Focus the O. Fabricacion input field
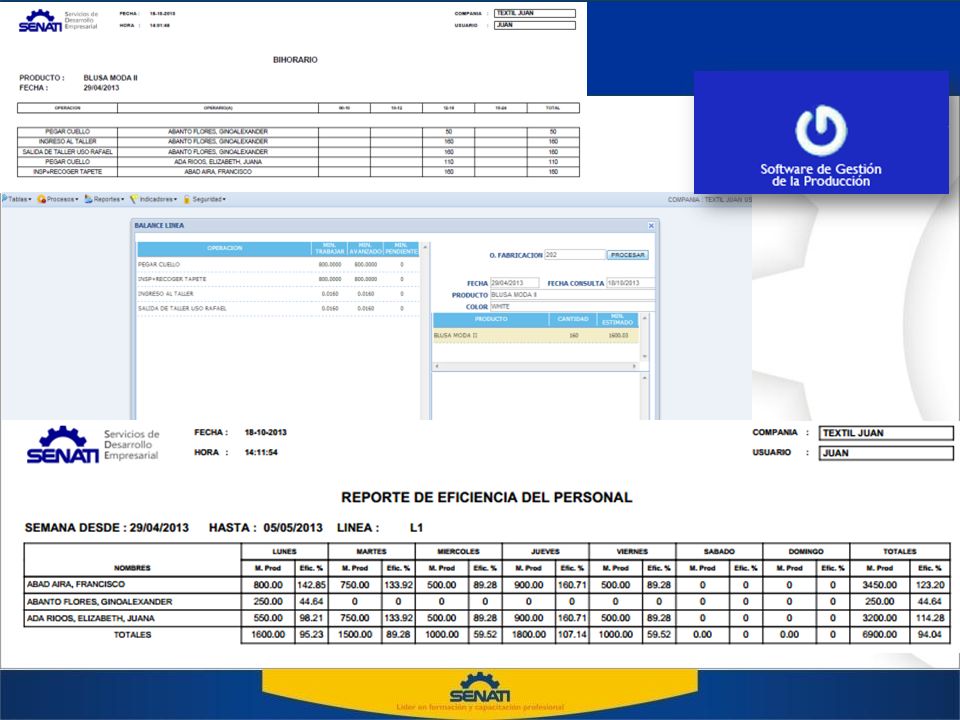 pyautogui.click(x=574, y=255)
